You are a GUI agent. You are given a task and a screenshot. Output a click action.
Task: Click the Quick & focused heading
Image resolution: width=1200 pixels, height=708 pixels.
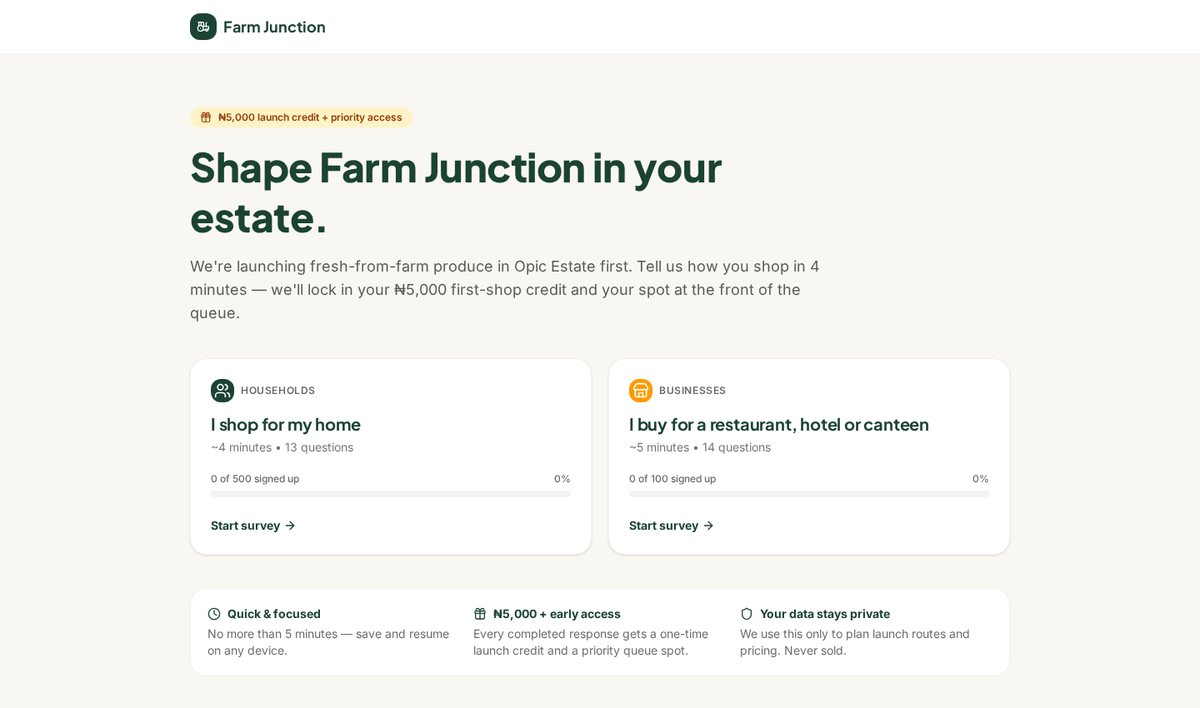click(x=274, y=614)
